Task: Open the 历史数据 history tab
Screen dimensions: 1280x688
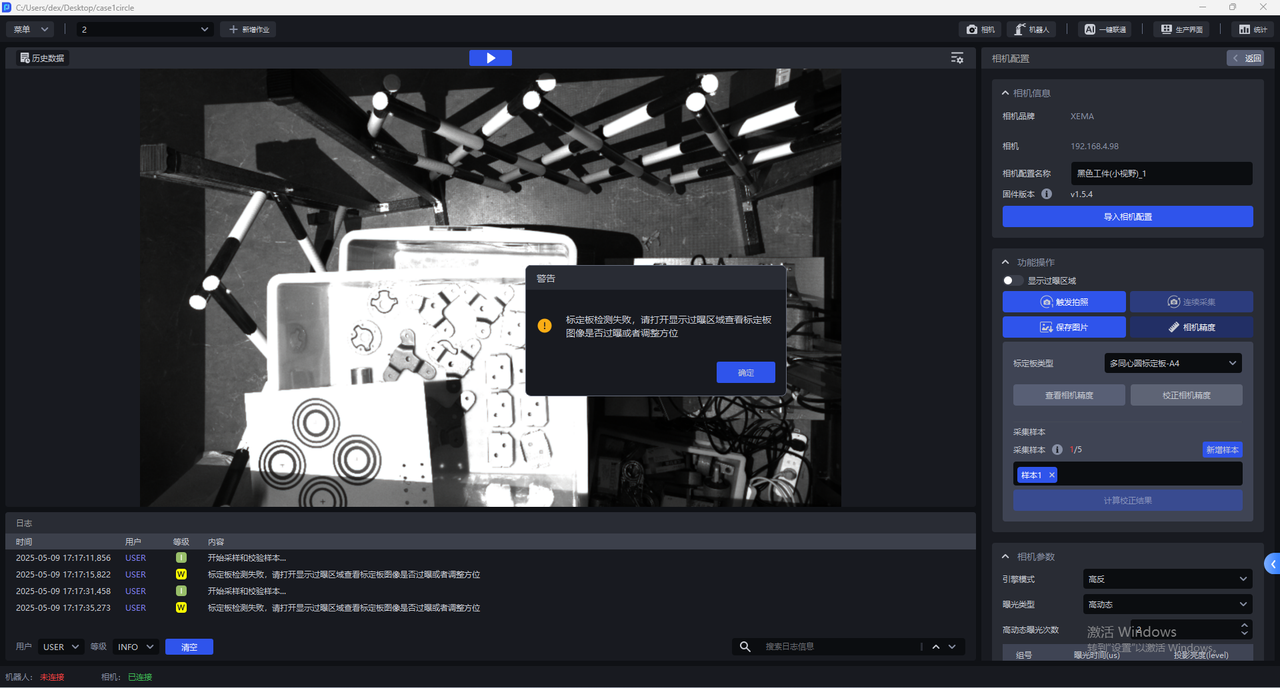Action: click(42, 58)
